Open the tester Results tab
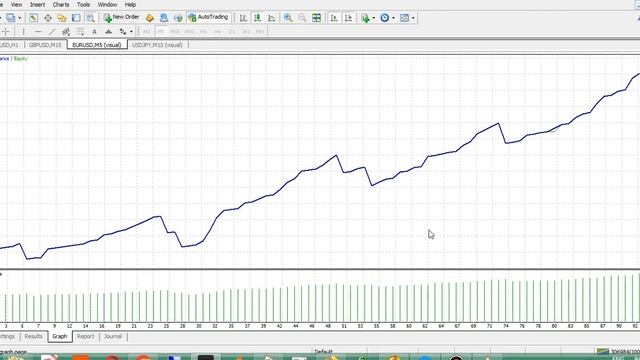 (33, 336)
